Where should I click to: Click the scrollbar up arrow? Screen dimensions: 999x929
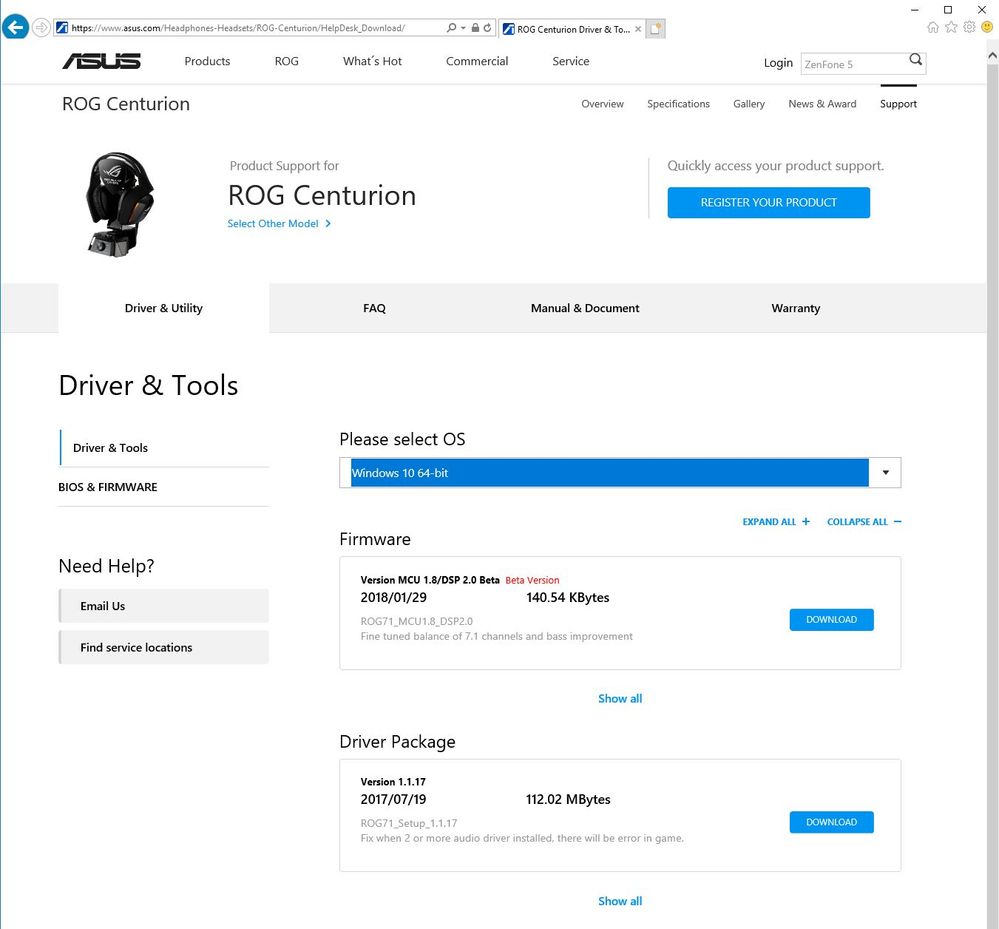point(992,55)
